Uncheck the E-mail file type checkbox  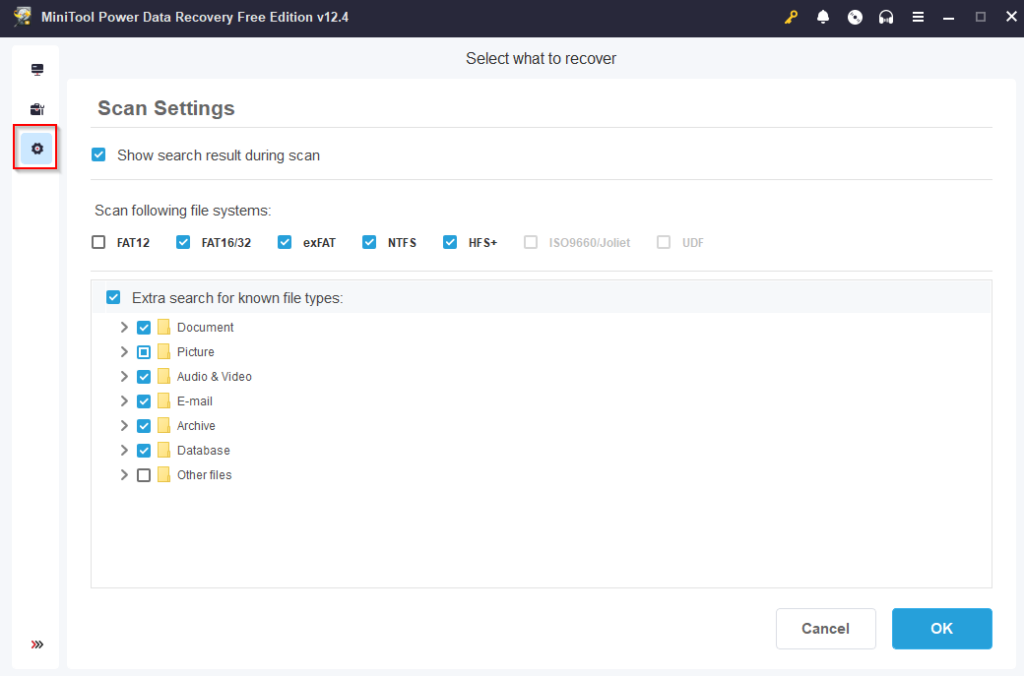pyautogui.click(x=144, y=401)
